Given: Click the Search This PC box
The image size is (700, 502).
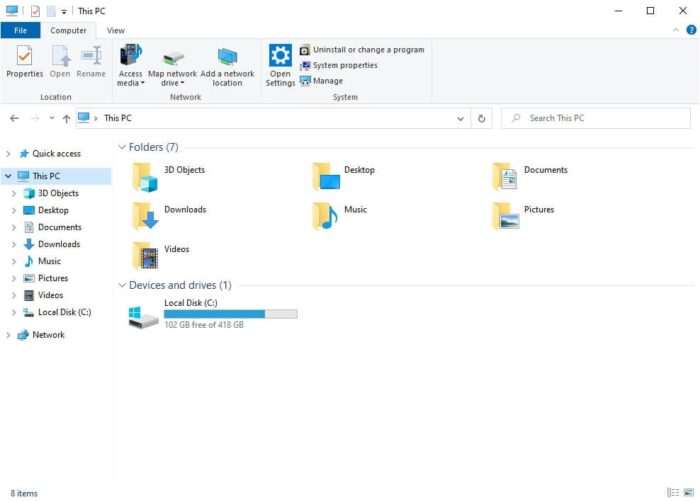Looking at the screenshot, I should [596, 118].
